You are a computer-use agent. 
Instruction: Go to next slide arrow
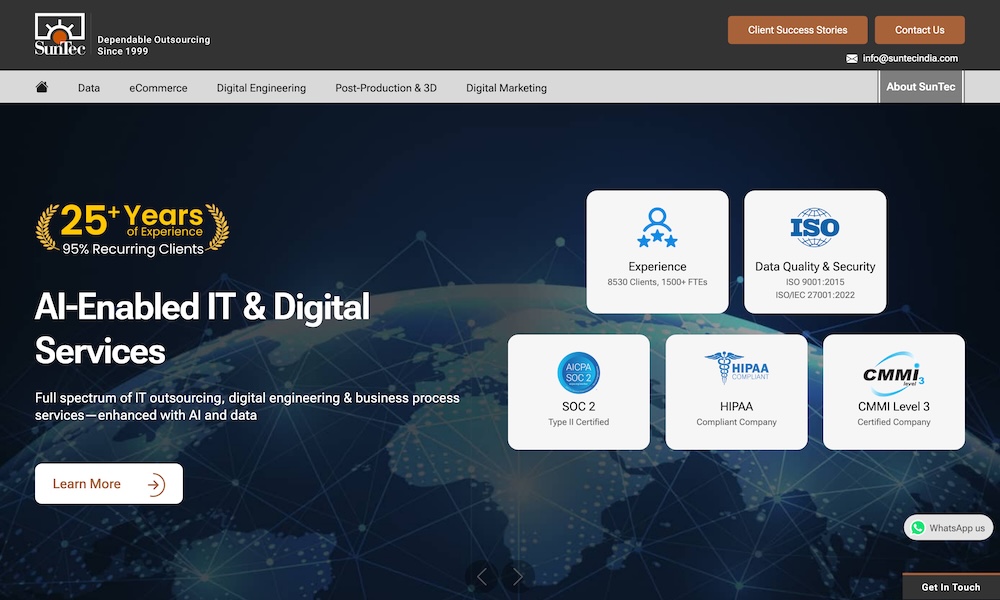[x=518, y=577]
